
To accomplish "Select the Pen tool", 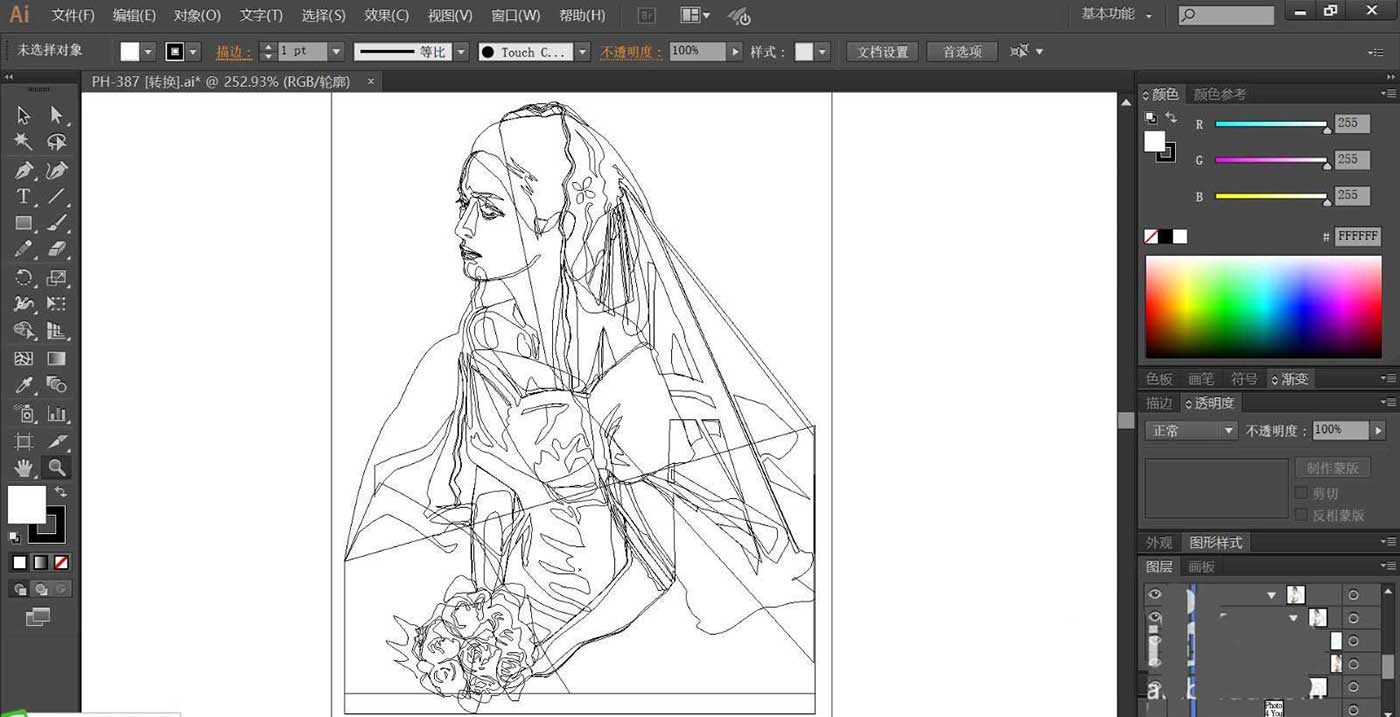I will tap(24, 170).
